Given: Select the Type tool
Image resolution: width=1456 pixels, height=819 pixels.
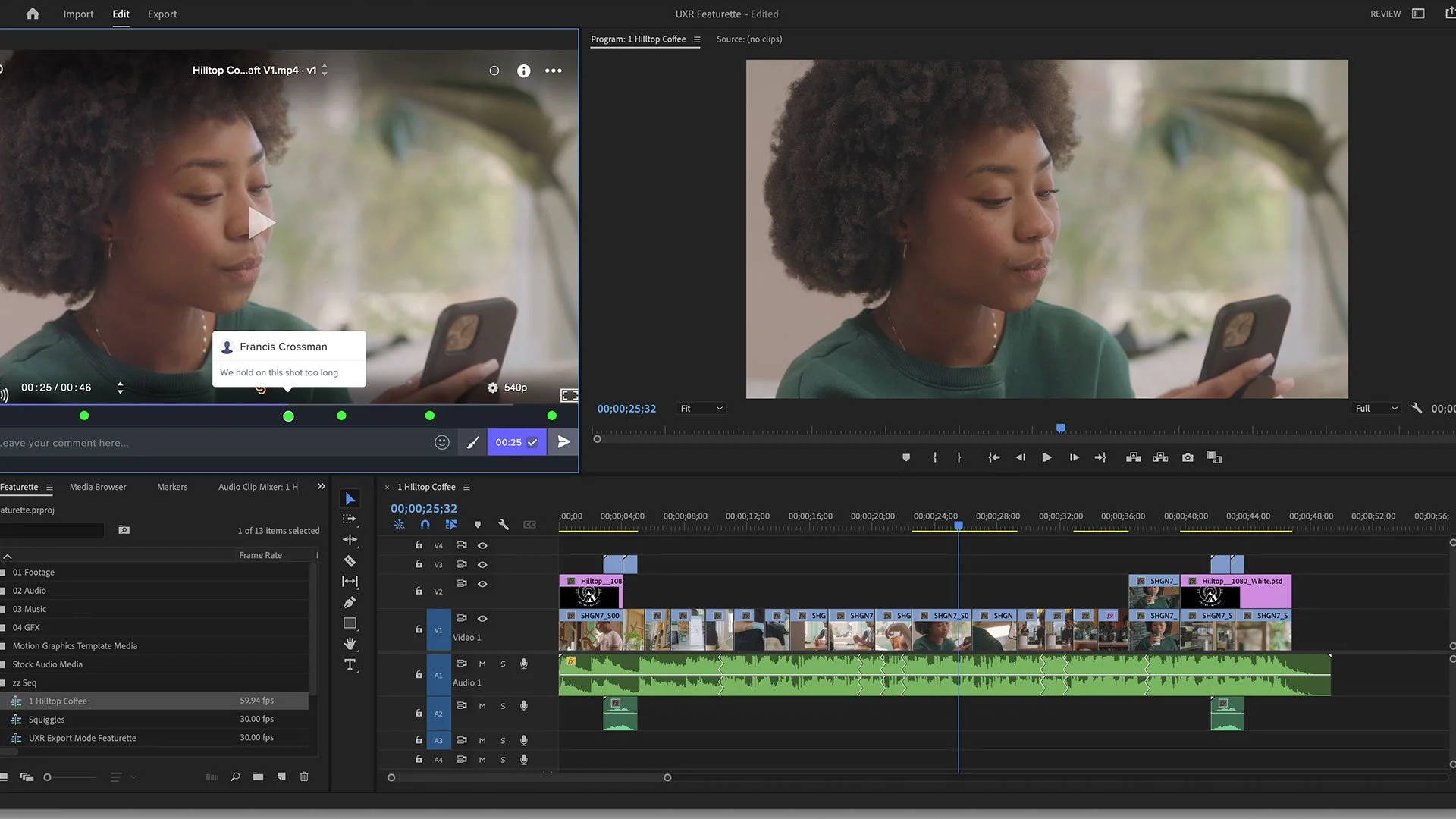Looking at the screenshot, I should pyautogui.click(x=350, y=664).
